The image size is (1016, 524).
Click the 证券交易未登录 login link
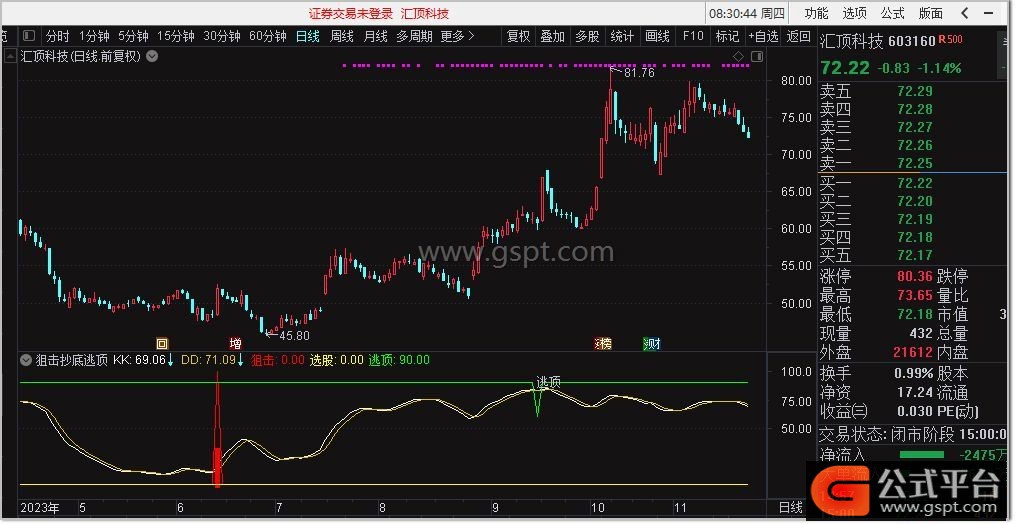tap(351, 14)
